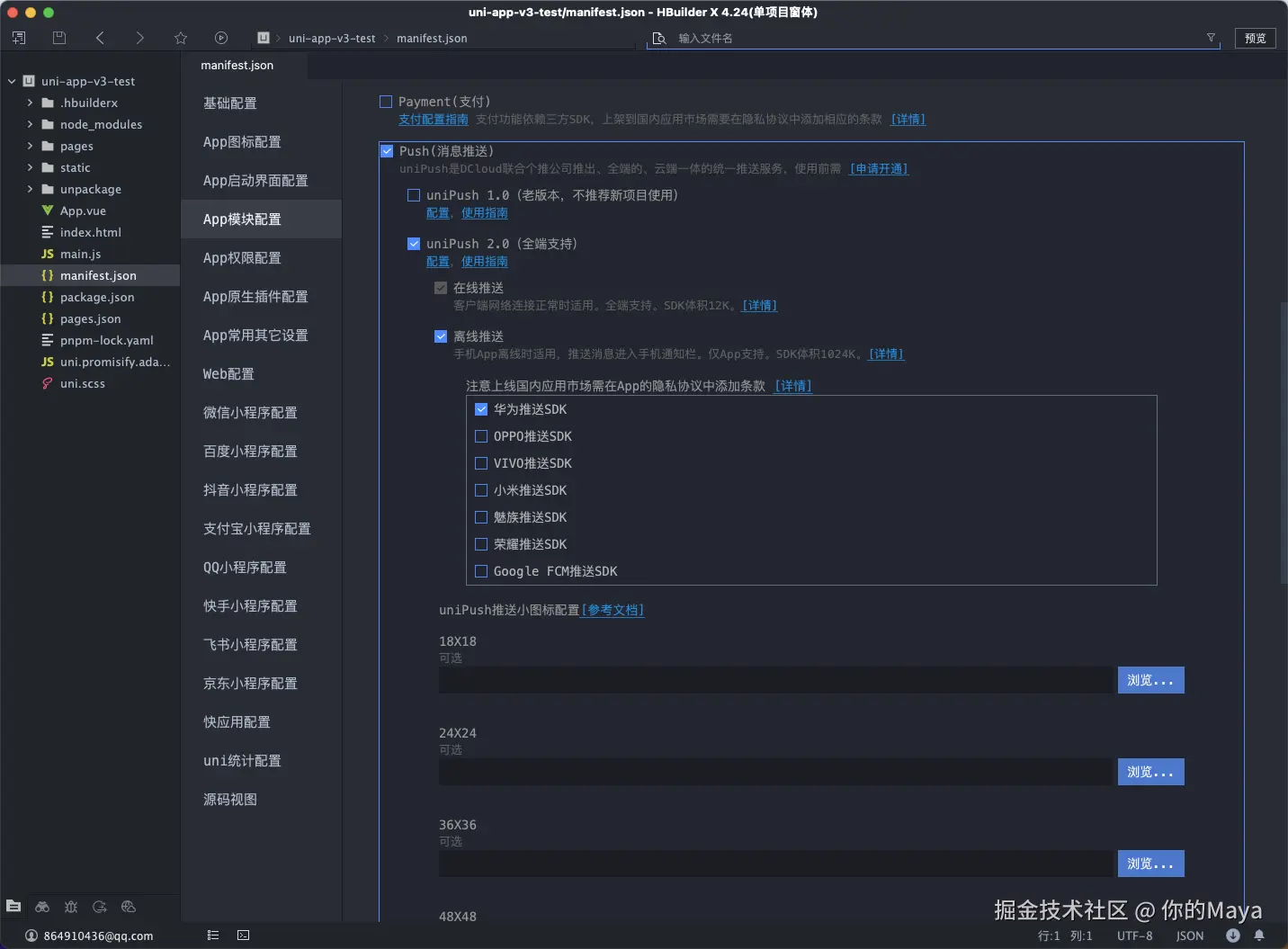Viewport: 1288px width, 949px height.
Task: Click the 18X18 icon path input field
Action: (x=775, y=680)
